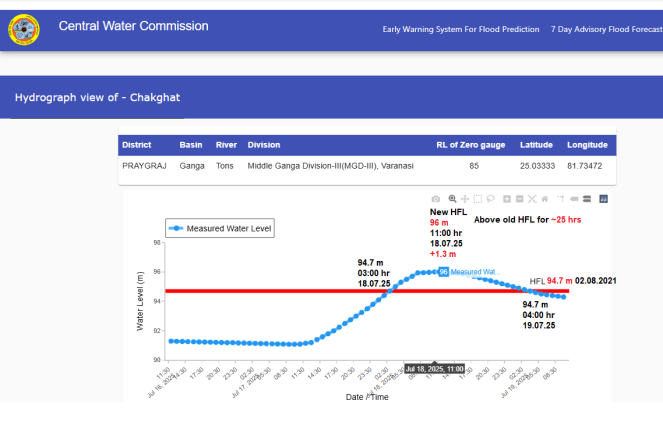This screenshot has width=663, height=422.
Task: Reset axes with the home icon
Action: [x=544, y=199]
